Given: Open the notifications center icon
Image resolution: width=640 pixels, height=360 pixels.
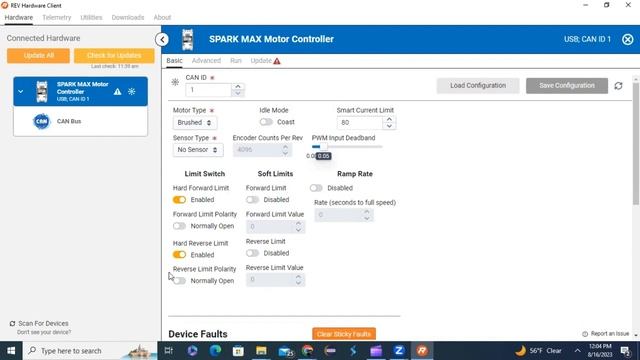Looking at the screenshot, I should click(625, 351).
